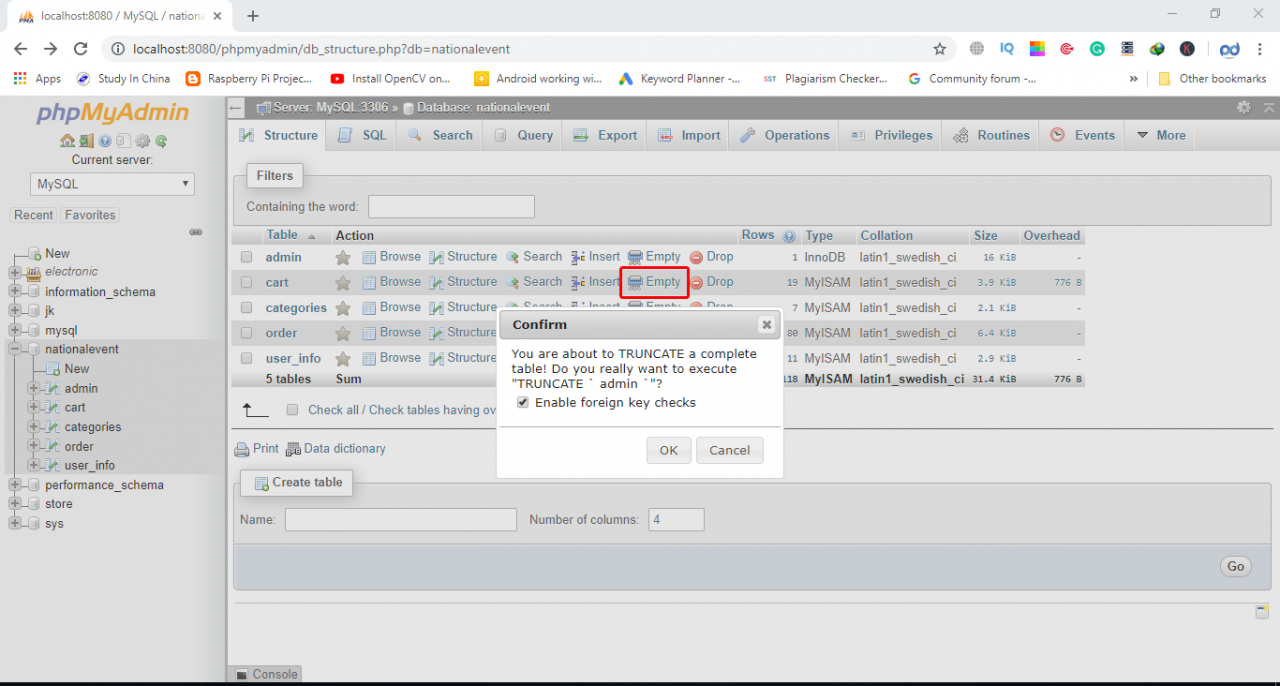Select cart table in navigation tree

75,408
